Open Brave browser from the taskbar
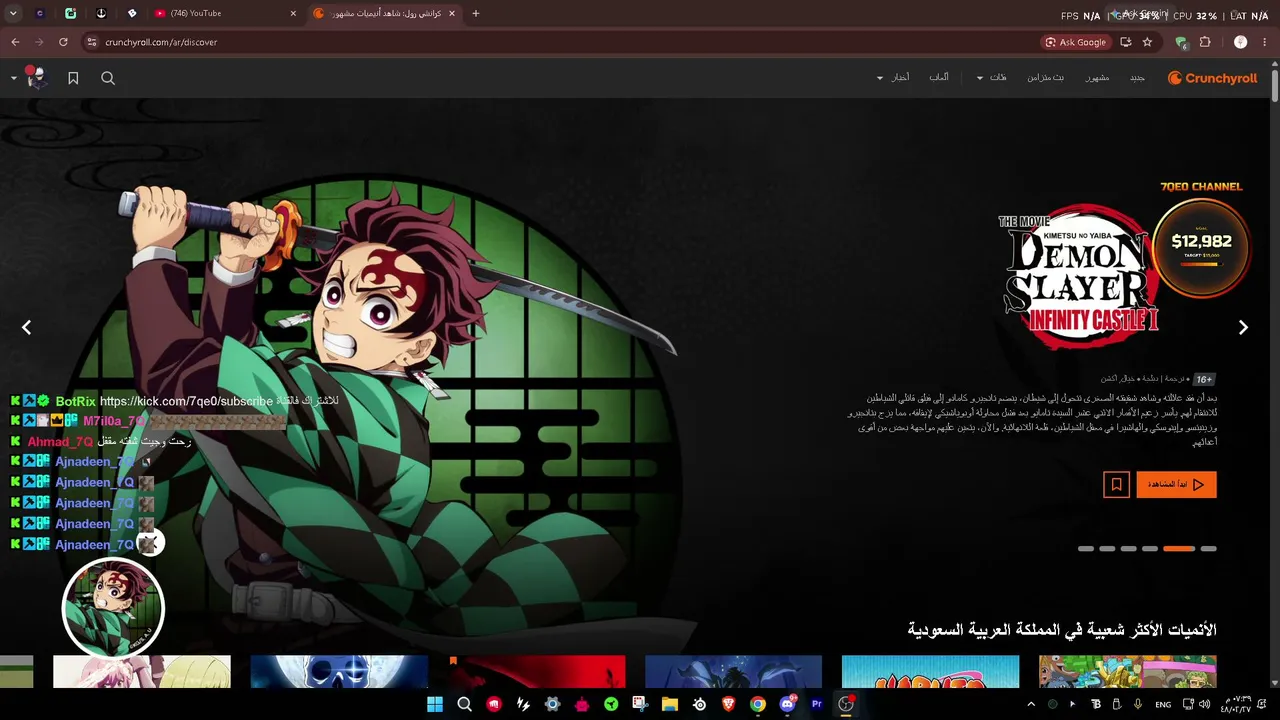The height and width of the screenshot is (720, 1280). (729, 704)
